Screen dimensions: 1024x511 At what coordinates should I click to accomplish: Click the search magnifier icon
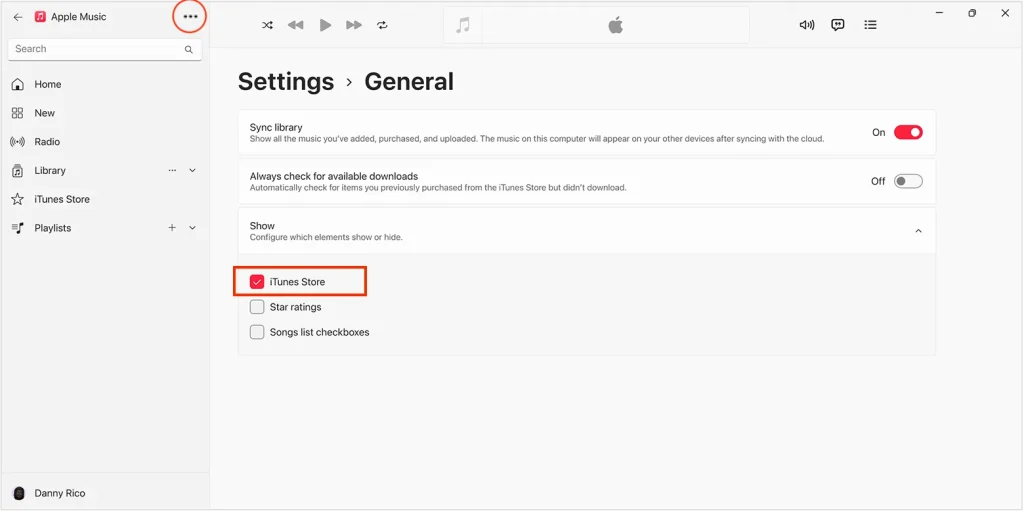click(x=189, y=49)
